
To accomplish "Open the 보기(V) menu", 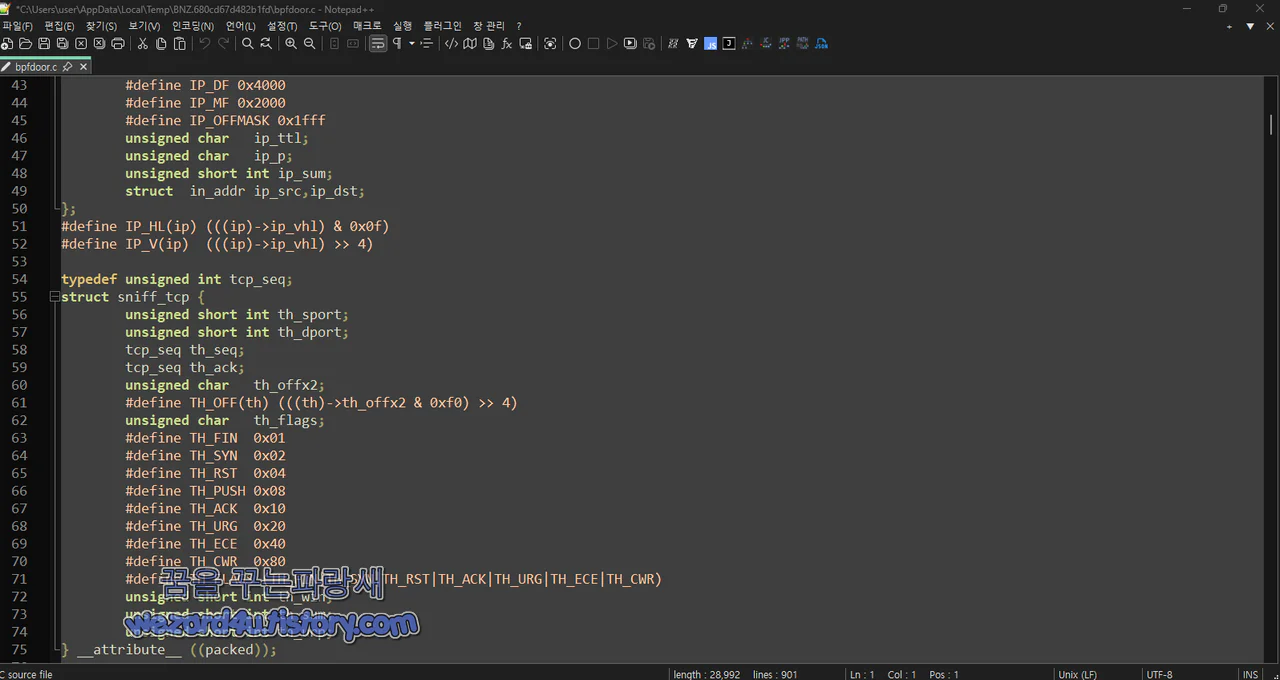I will coord(144,26).
